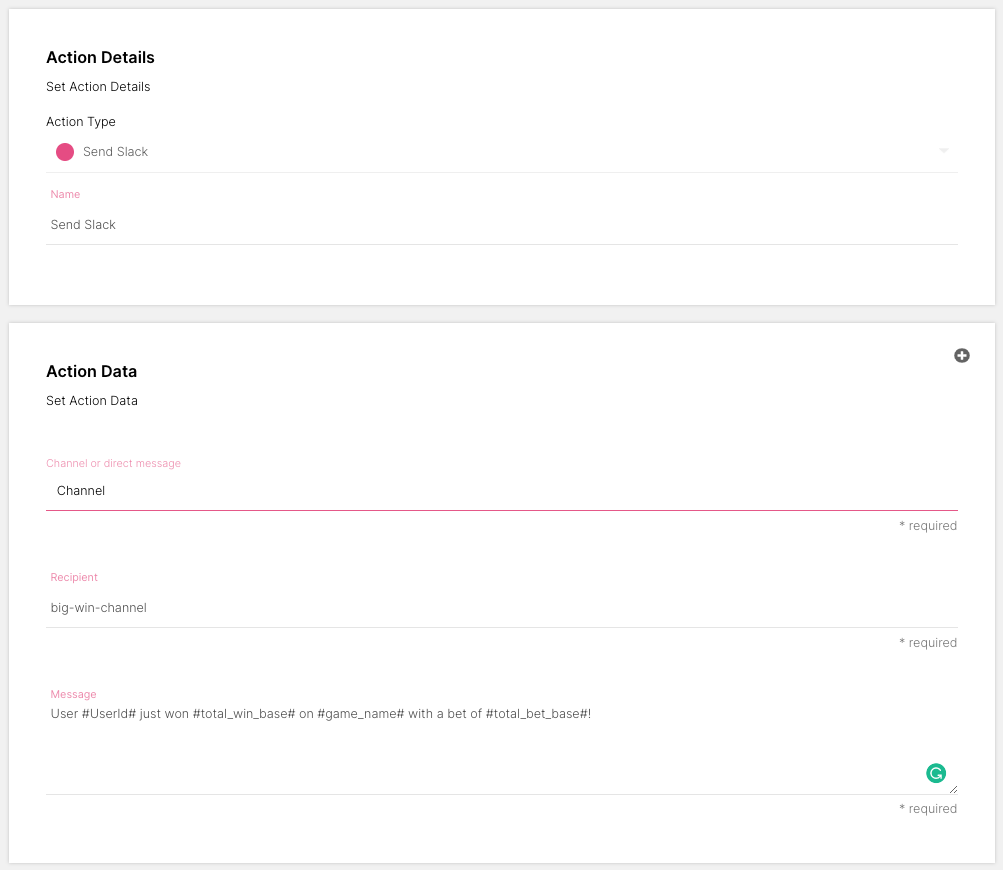Open the green Grammarly icon in Message box

pos(935,773)
